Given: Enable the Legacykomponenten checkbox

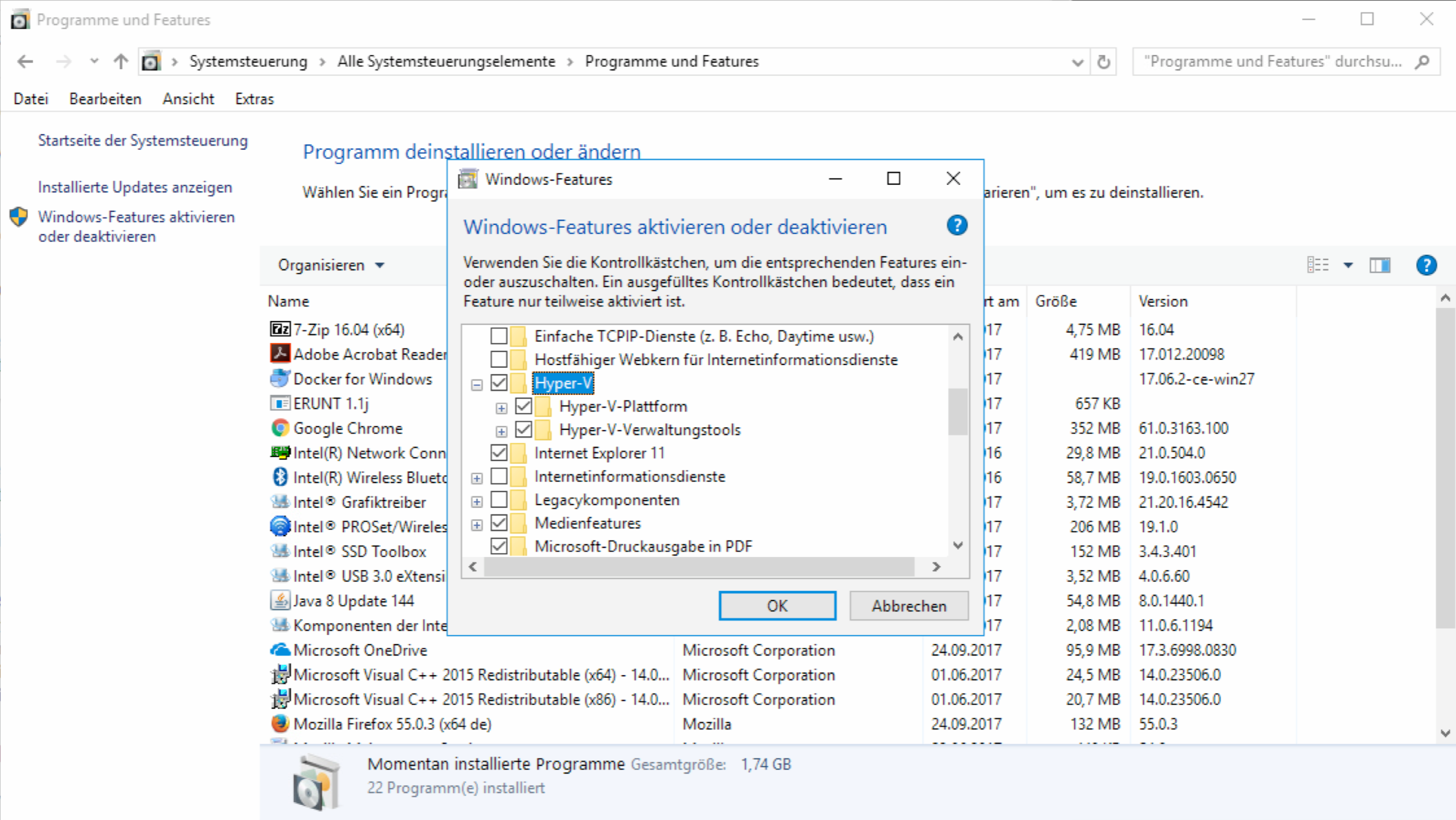Looking at the screenshot, I should 499,499.
